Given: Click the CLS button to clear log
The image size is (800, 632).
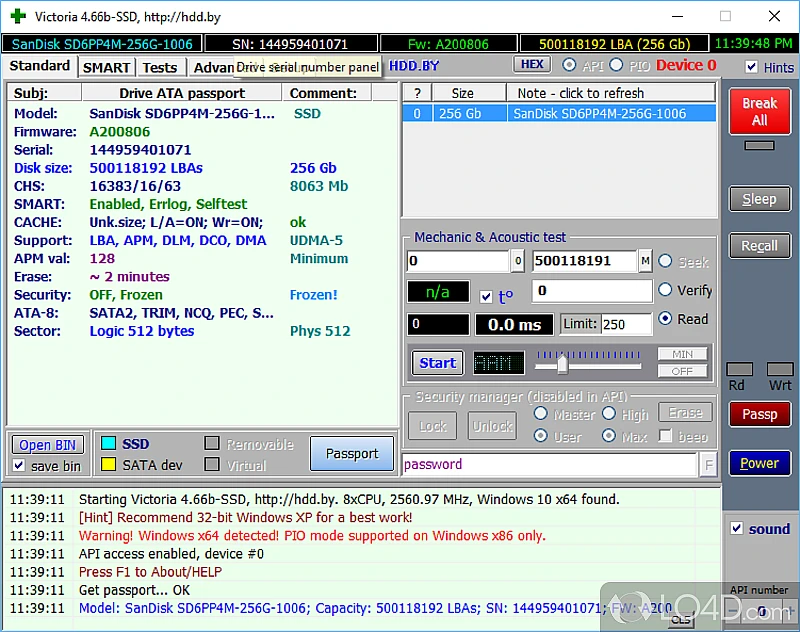Looking at the screenshot, I should tap(681, 620).
